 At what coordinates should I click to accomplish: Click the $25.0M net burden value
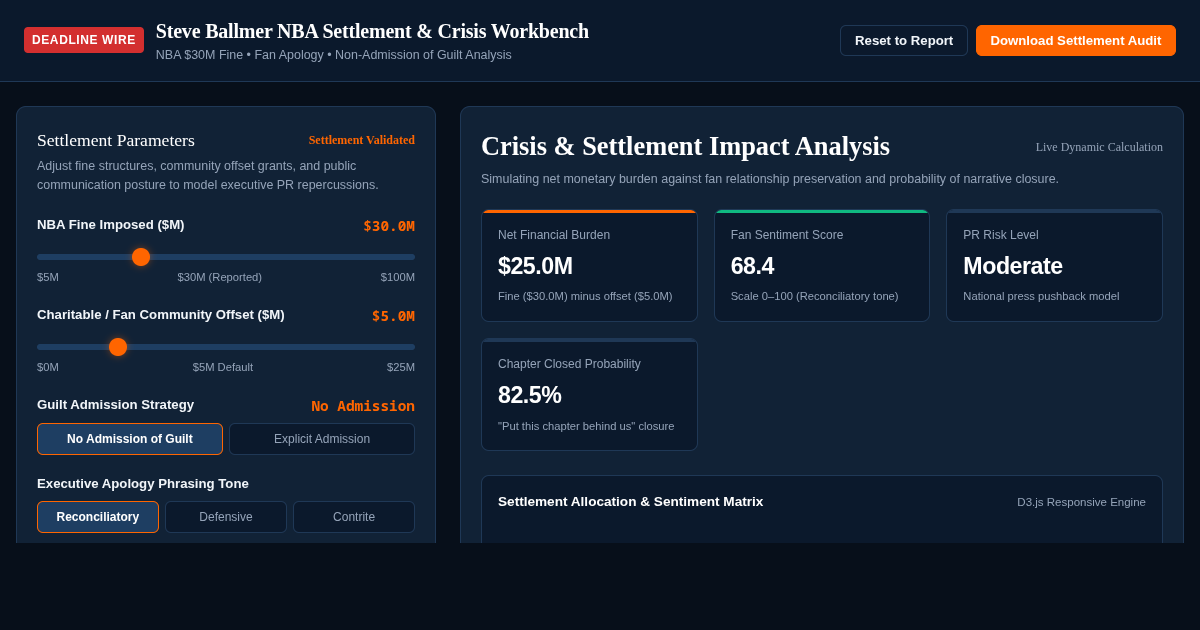pyautogui.click(x=535, y=266)
